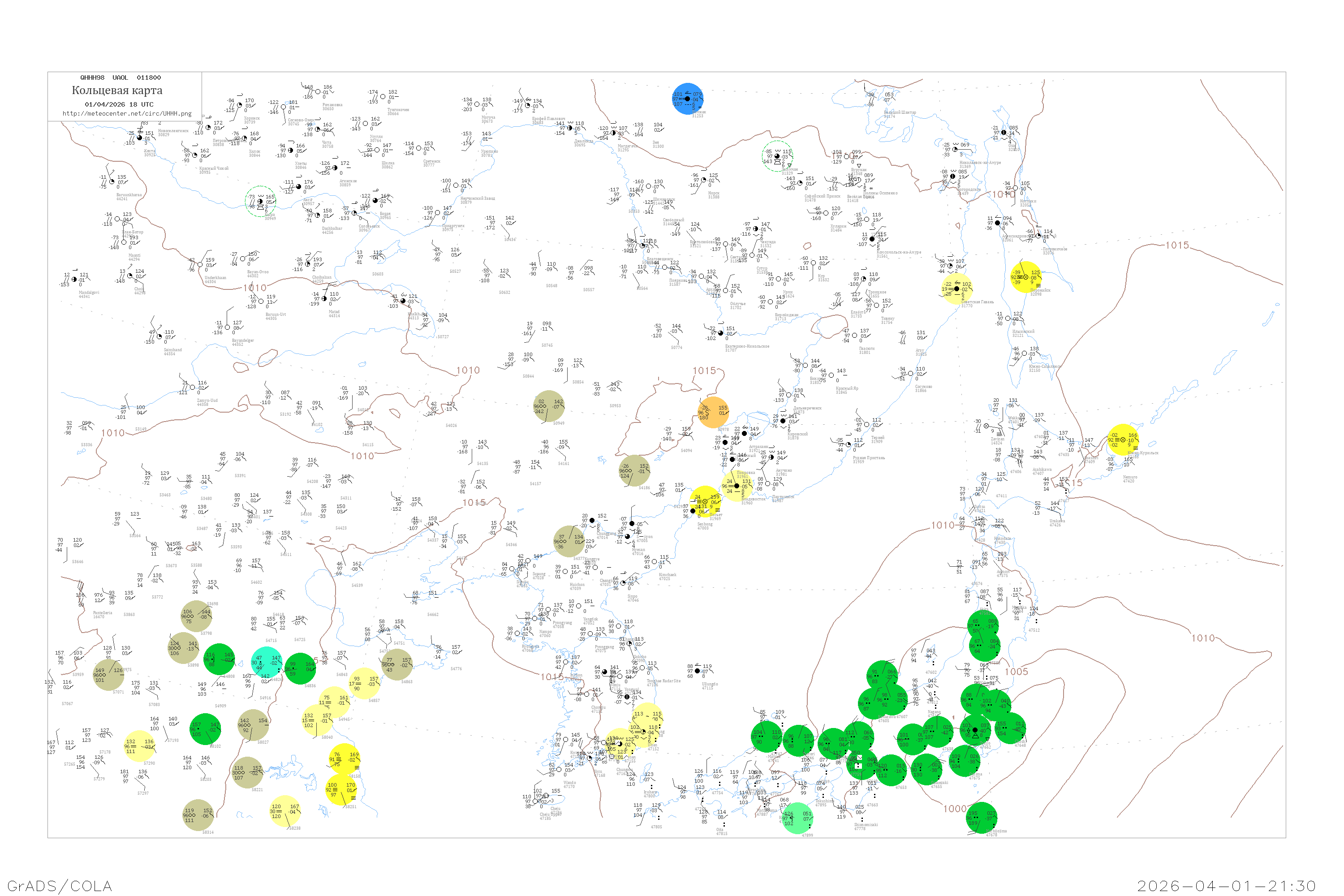Click the cyan station circle 54826

(x=267, y=662)
